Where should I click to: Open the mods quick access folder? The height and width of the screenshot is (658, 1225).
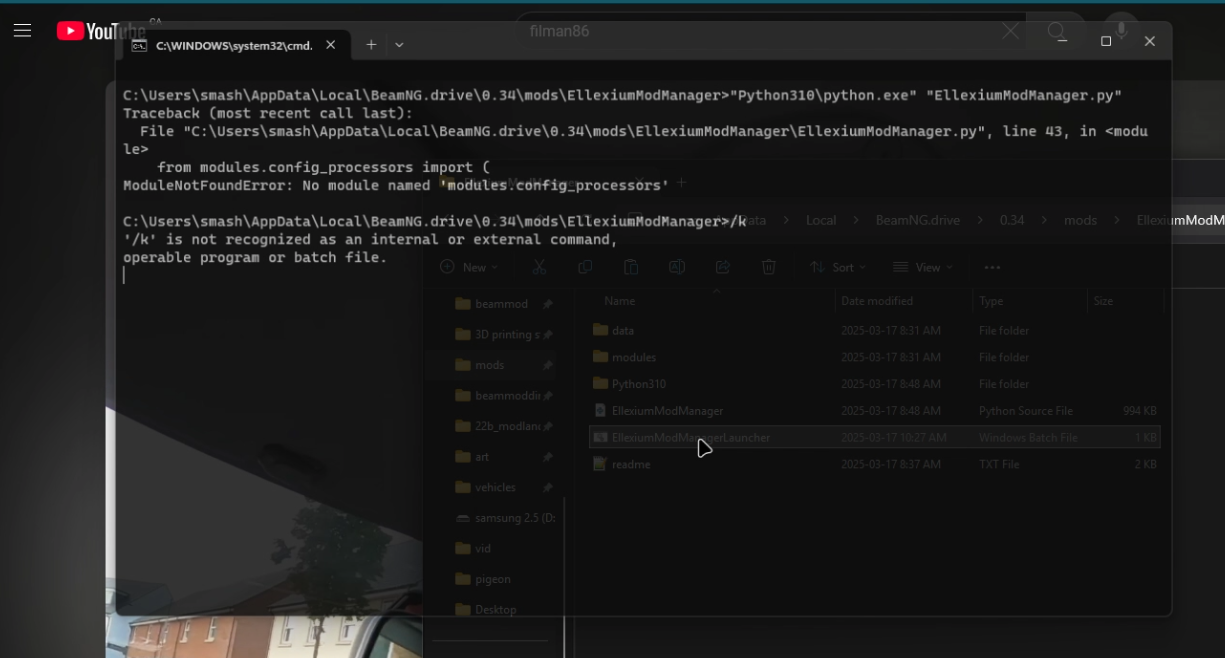(490, 365)
